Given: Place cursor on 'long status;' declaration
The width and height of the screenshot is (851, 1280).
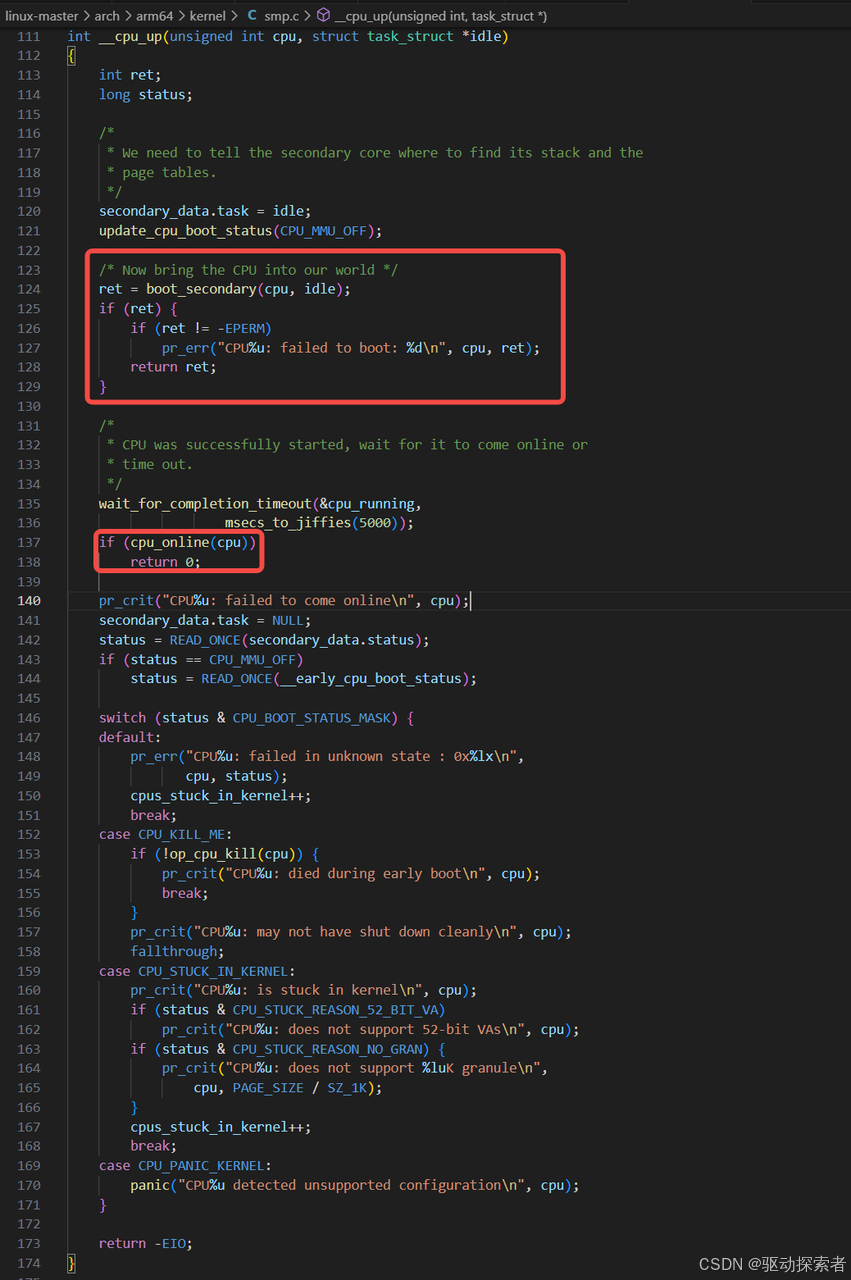Looking at the screenshot, I should 146,94.
